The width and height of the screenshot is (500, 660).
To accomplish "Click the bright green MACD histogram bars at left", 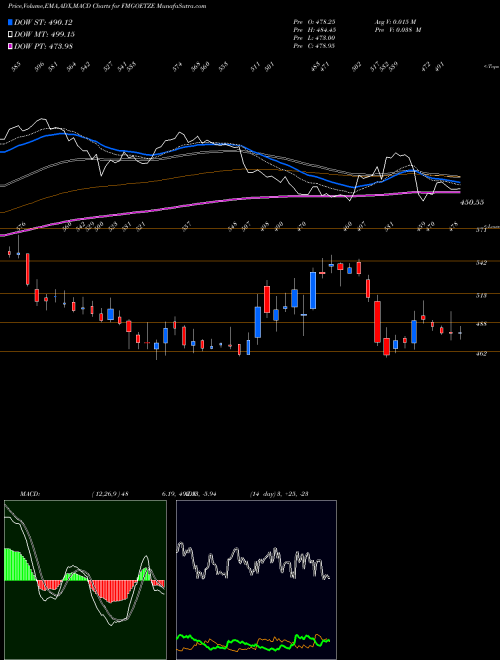I will point(19,565).
